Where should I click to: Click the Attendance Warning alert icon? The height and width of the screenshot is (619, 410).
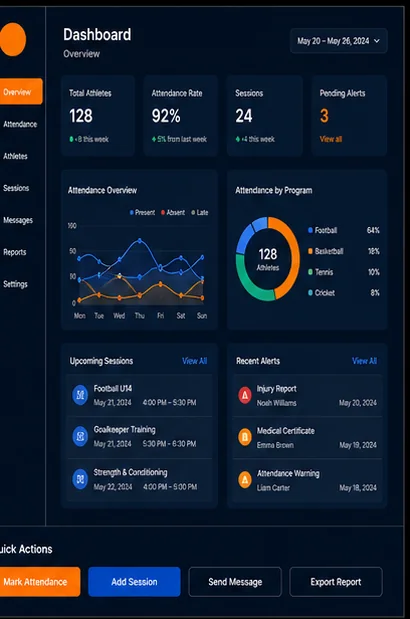point(245,480)
